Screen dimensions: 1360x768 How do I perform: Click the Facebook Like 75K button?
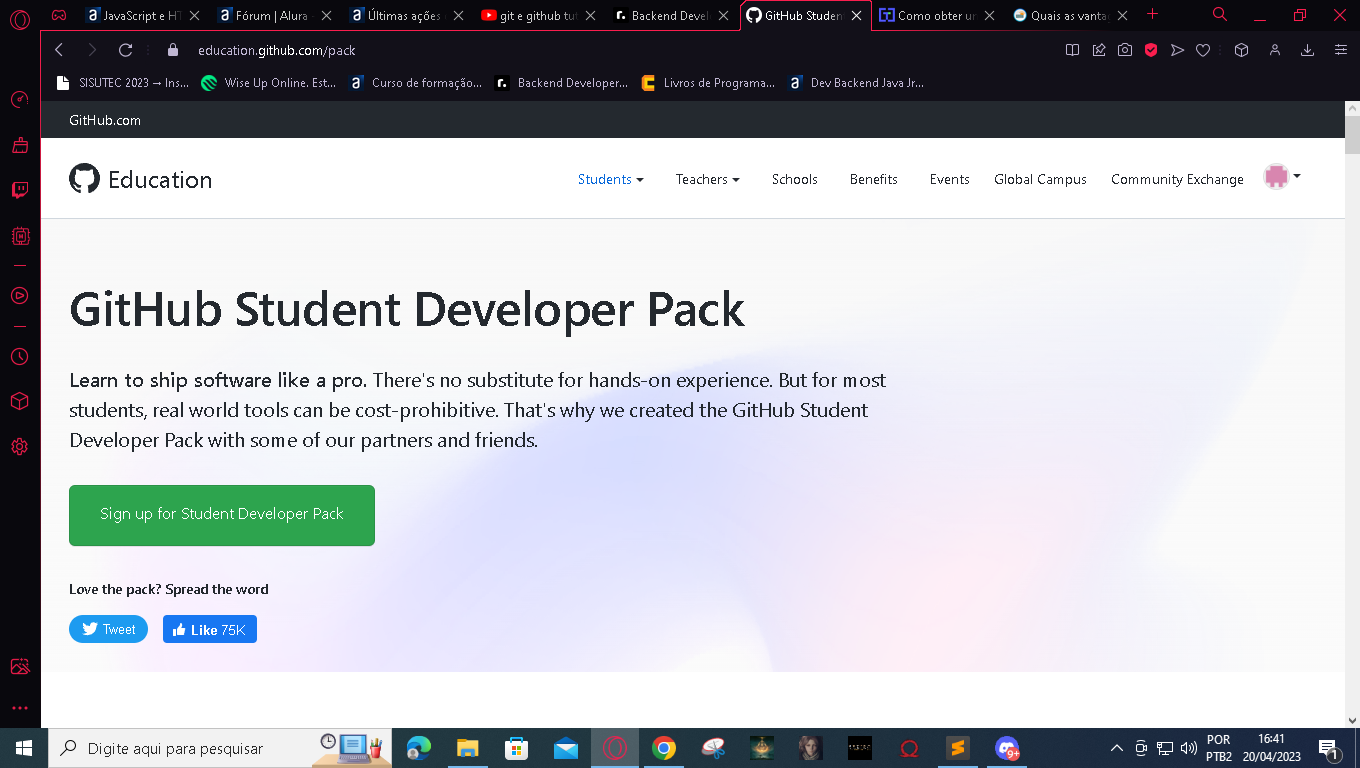tap(210, 629)
